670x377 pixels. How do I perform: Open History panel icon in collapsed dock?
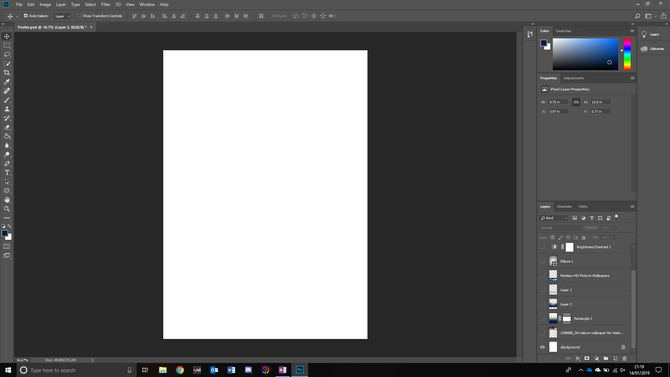coord(530,35)
